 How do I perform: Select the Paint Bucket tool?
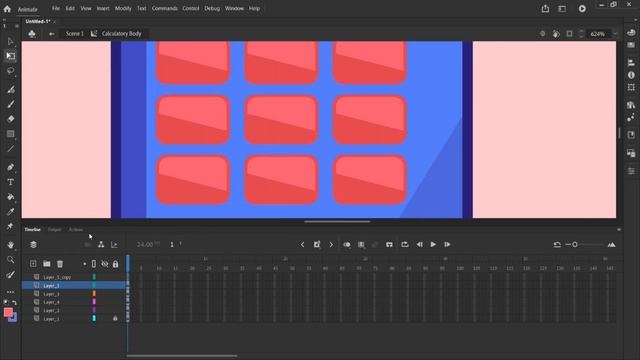click(x=11, y=197)
